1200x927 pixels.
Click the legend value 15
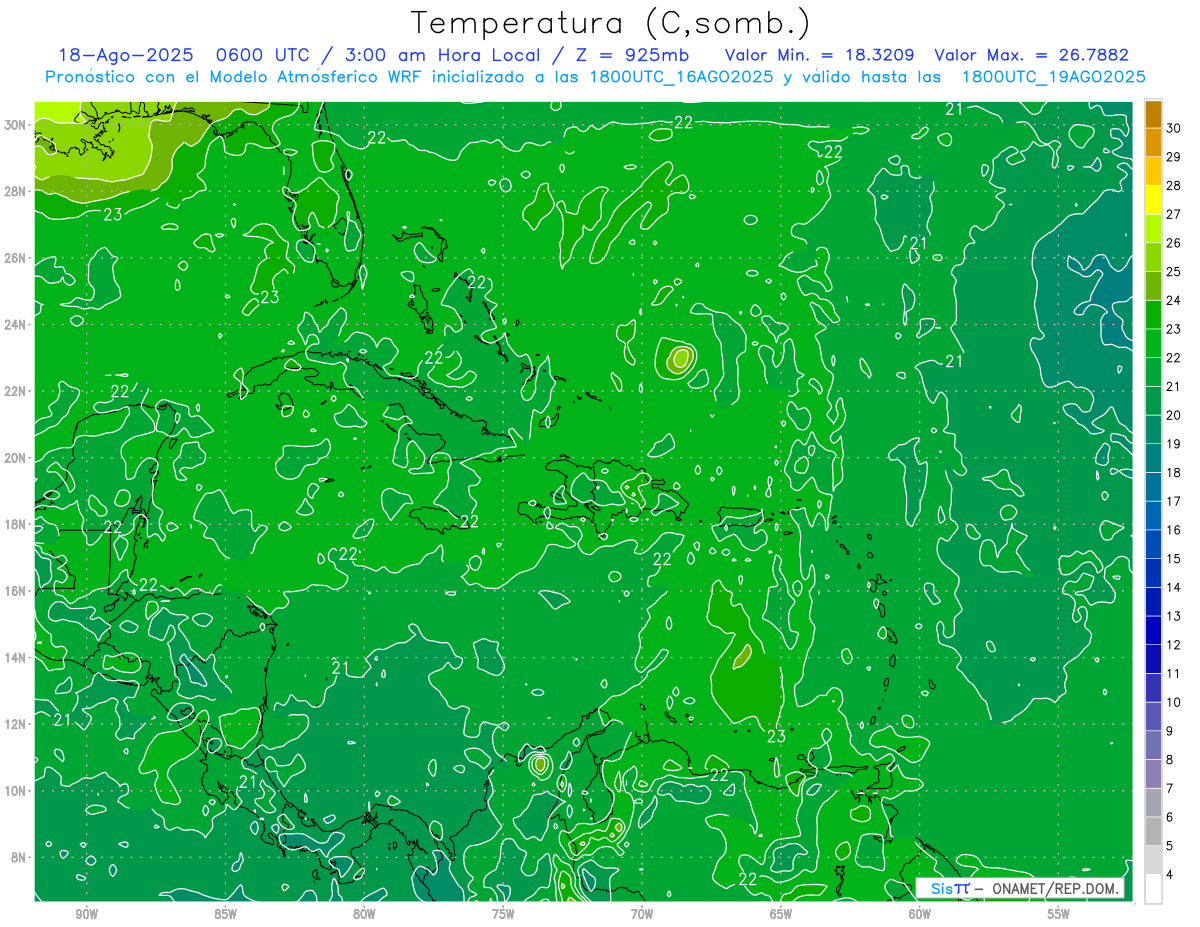pos(1174,559)
